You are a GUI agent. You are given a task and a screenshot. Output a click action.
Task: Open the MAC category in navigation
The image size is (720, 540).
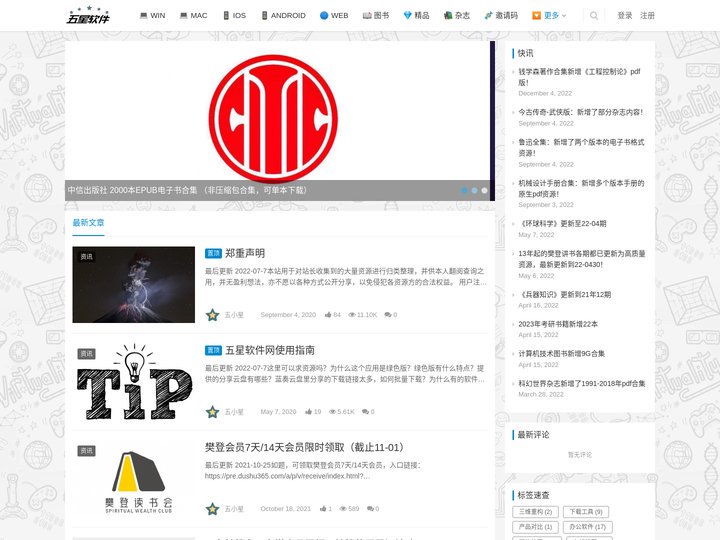[193, 16]
